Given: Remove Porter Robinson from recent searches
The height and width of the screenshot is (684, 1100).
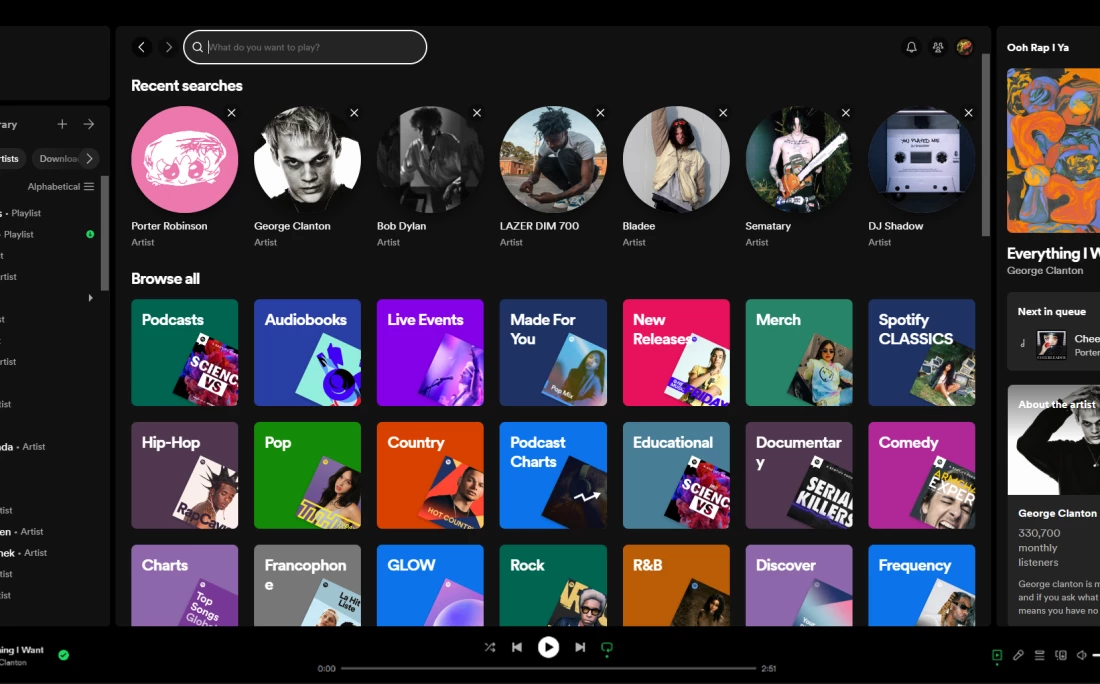Looking at the screenshot, I should pos(232,113).
